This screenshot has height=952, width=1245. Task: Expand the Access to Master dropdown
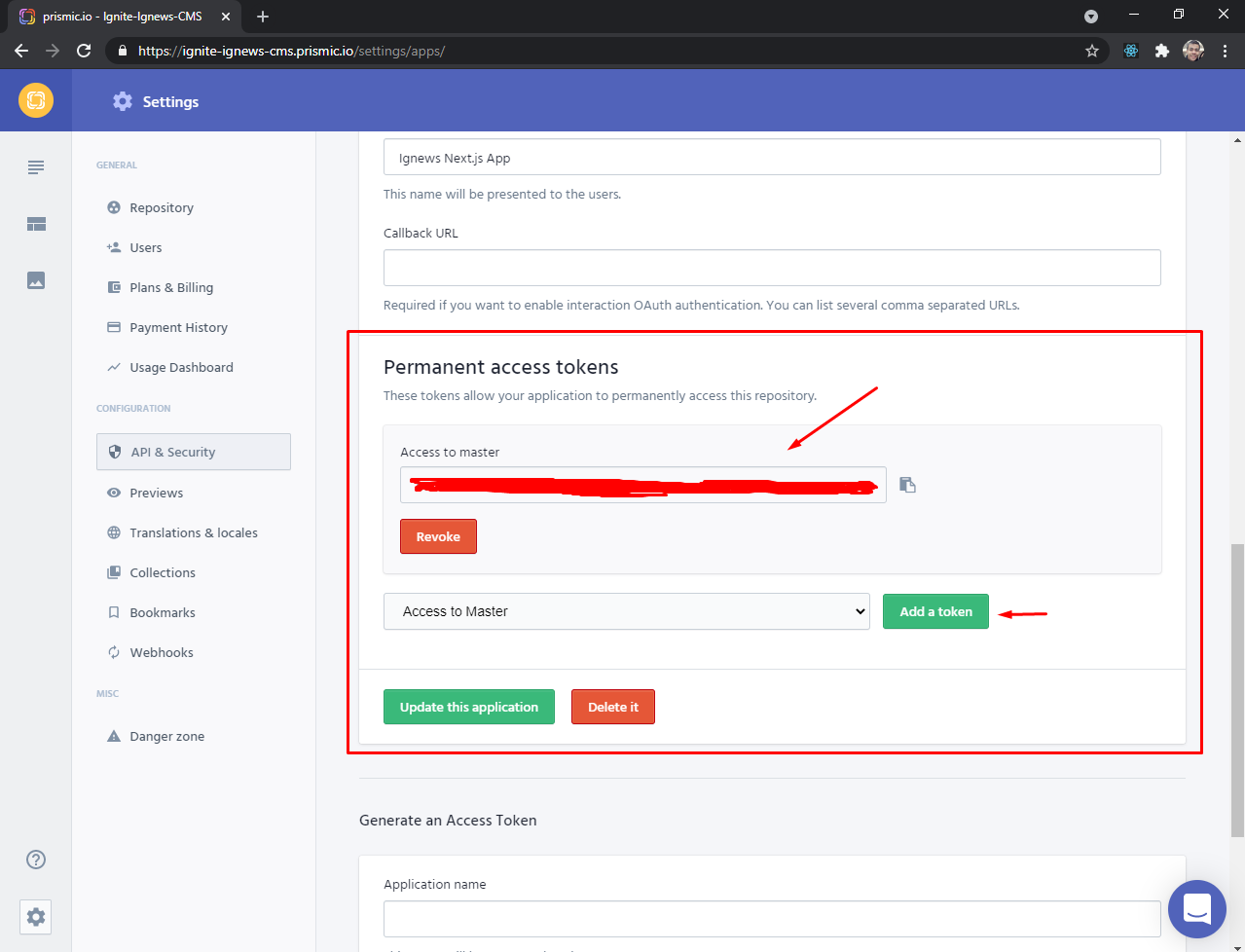[627, 611]
